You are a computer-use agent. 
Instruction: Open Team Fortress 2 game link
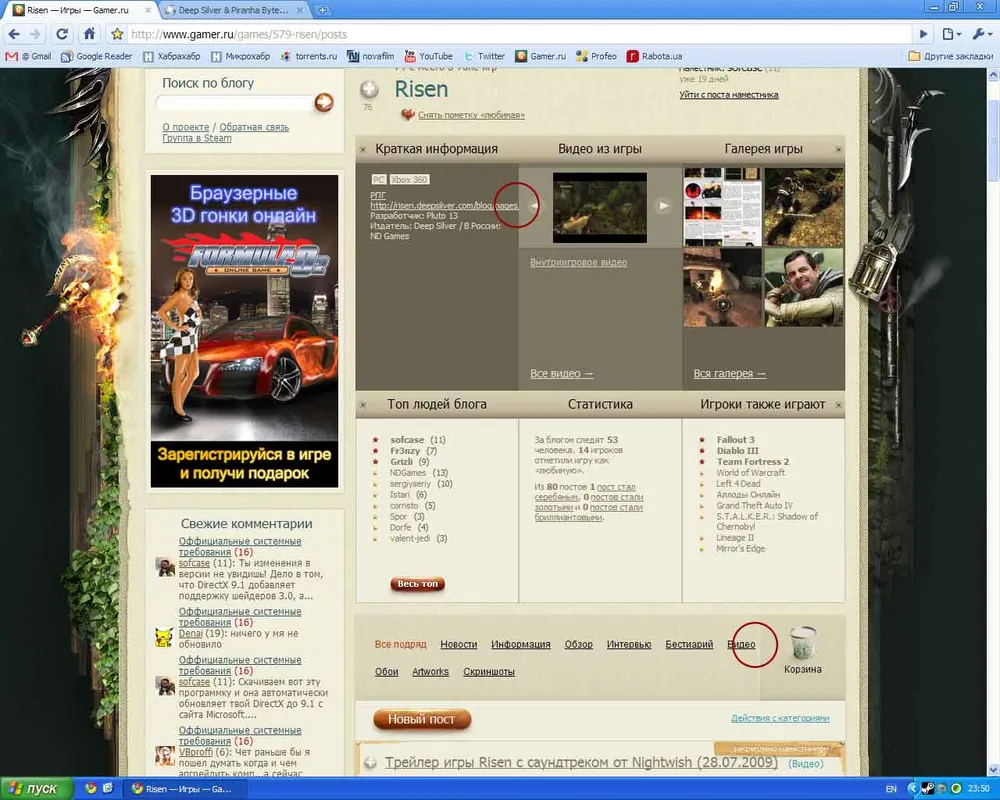753,461
